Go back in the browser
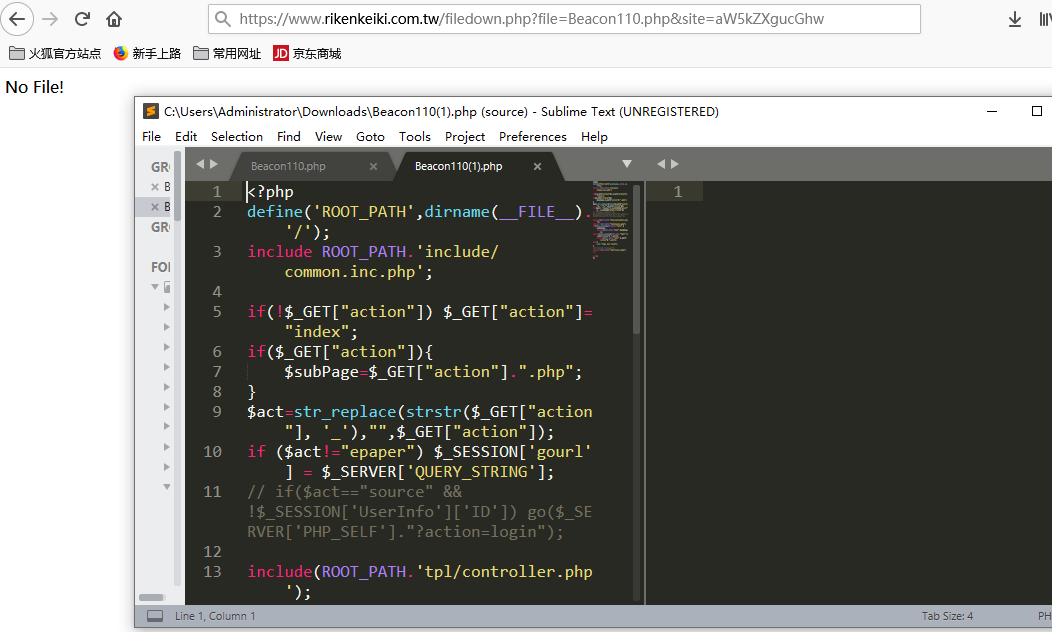1052x632 pixels. click(17, 19)
